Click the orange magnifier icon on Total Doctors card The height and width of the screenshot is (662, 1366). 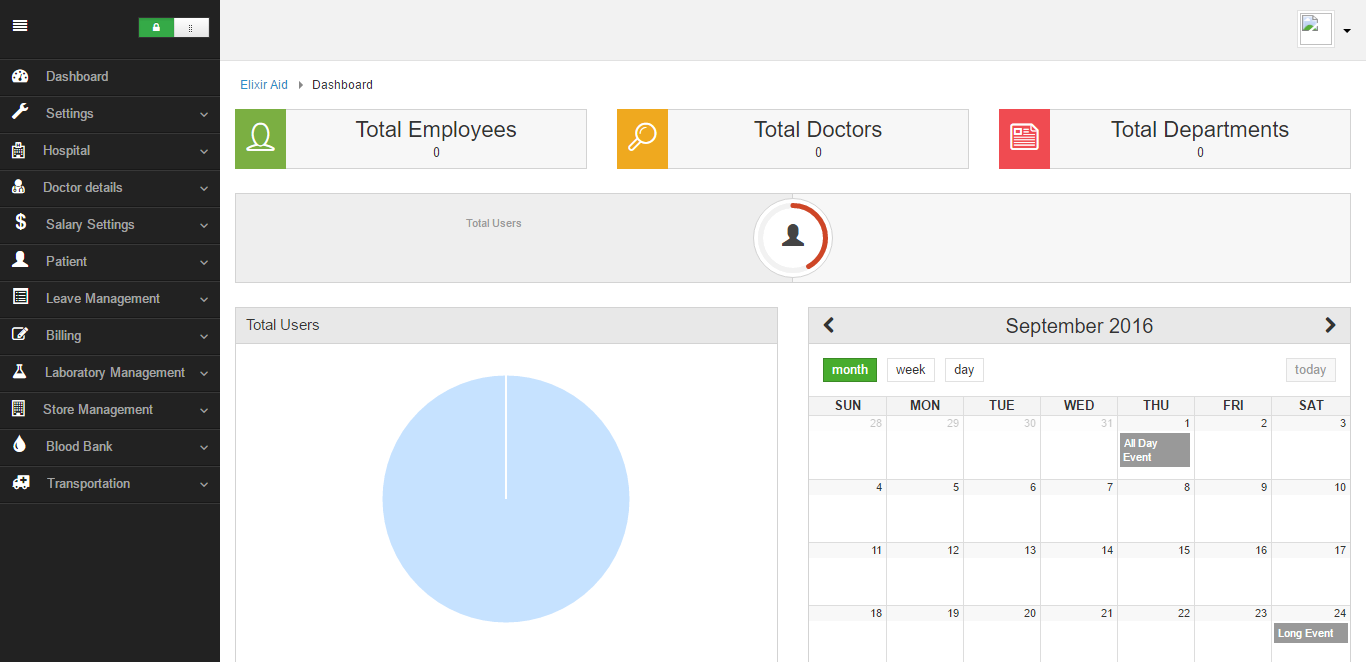[x=642, y=138]
